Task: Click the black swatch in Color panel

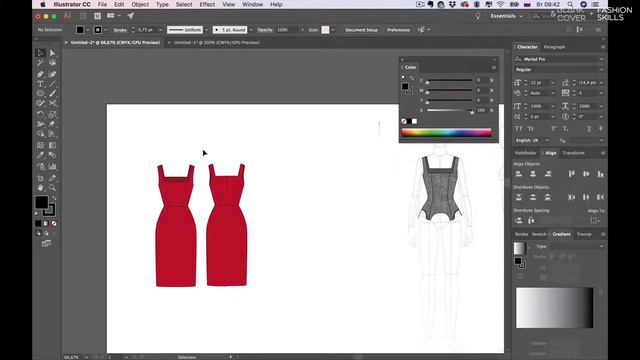Action: [x=409, y=121]
